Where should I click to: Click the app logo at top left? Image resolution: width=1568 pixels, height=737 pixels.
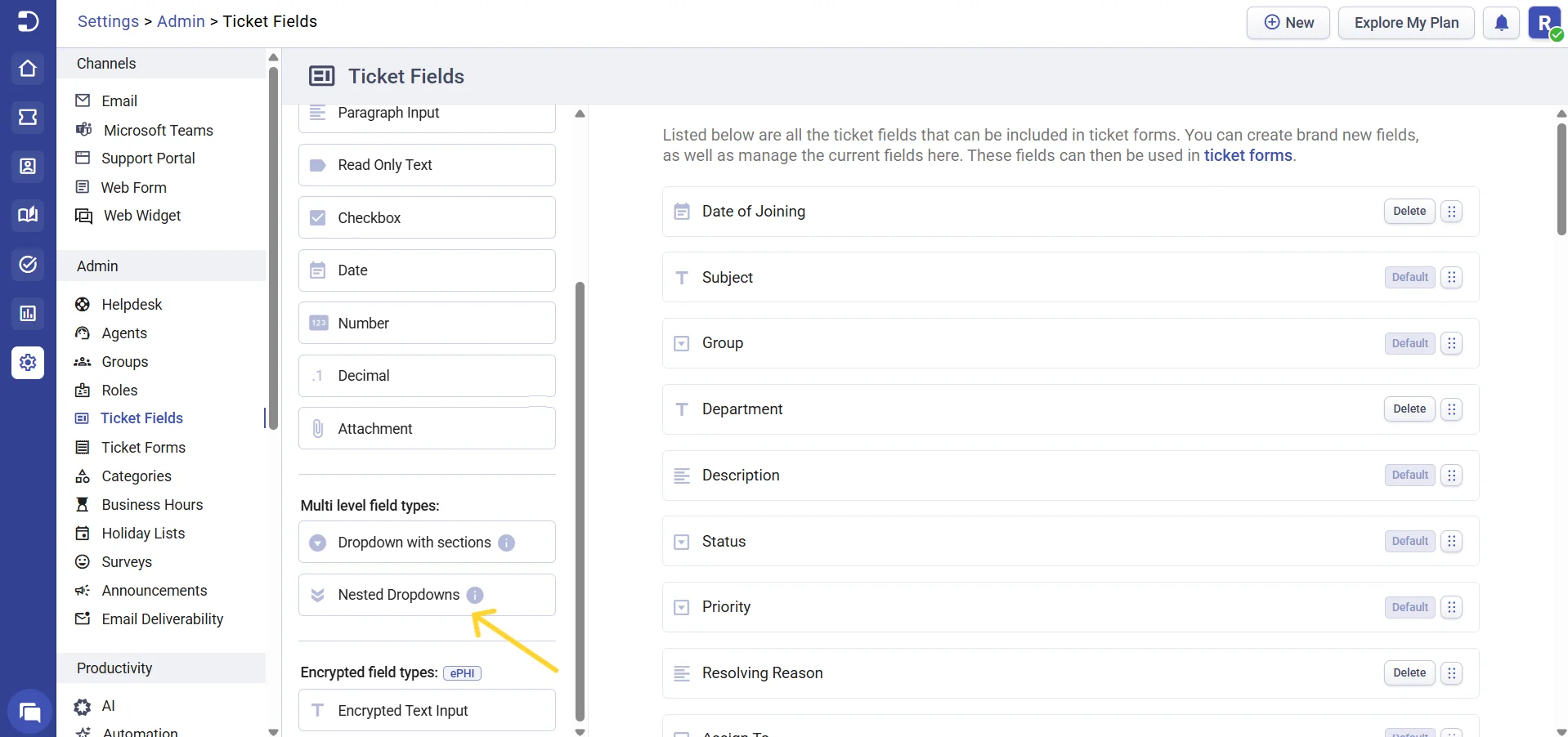28,21
